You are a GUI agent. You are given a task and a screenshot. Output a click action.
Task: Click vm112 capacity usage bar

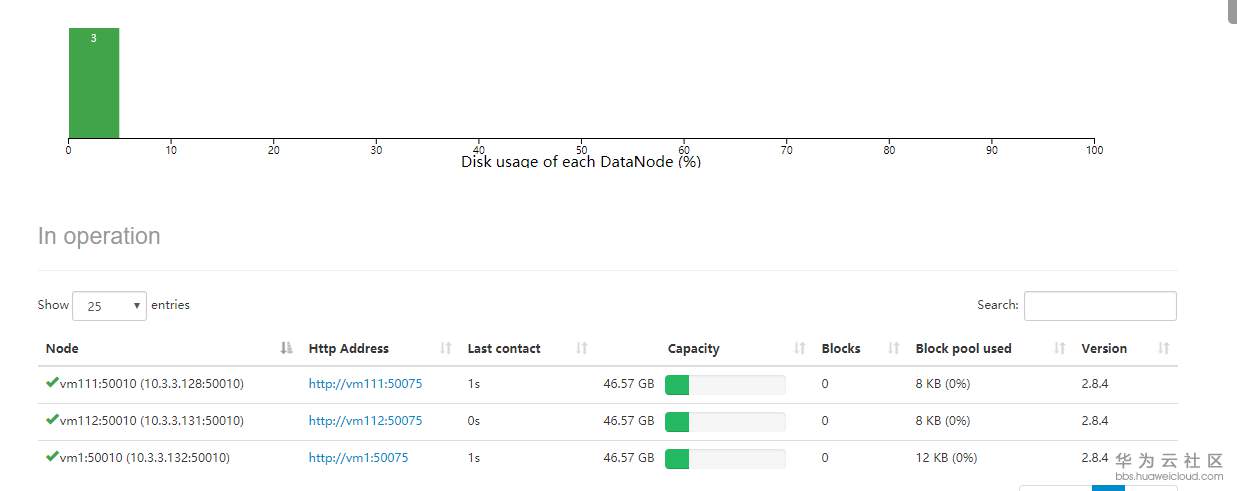tap(725, 421)
